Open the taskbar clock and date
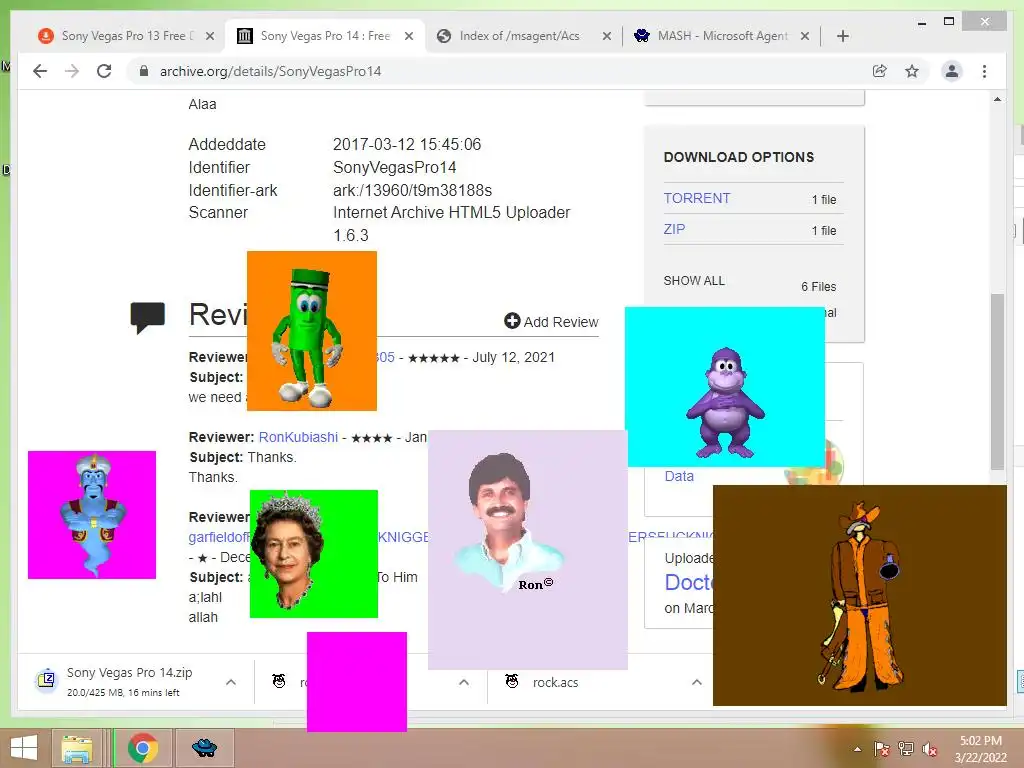This screenshot has height=768, width=1024. (980, 749)
